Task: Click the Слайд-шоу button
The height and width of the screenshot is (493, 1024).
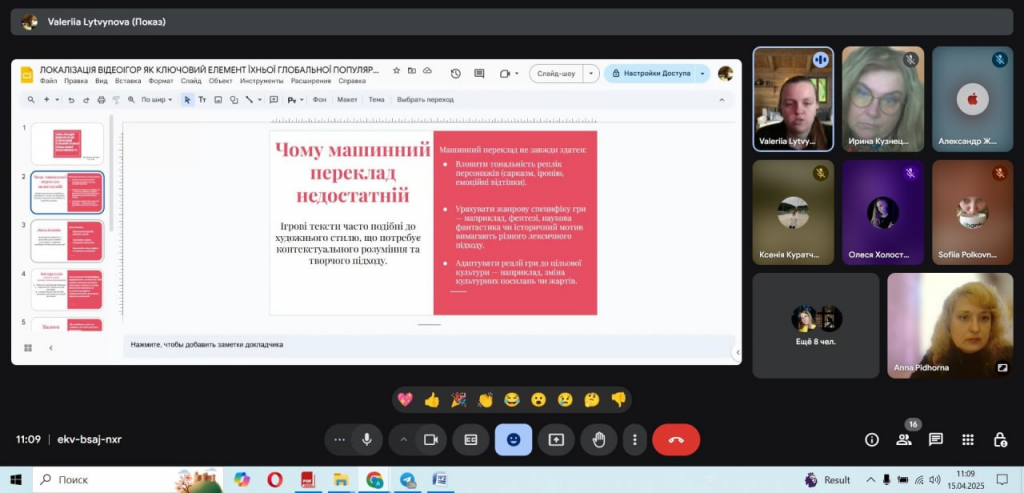Action: click(556, 73)
